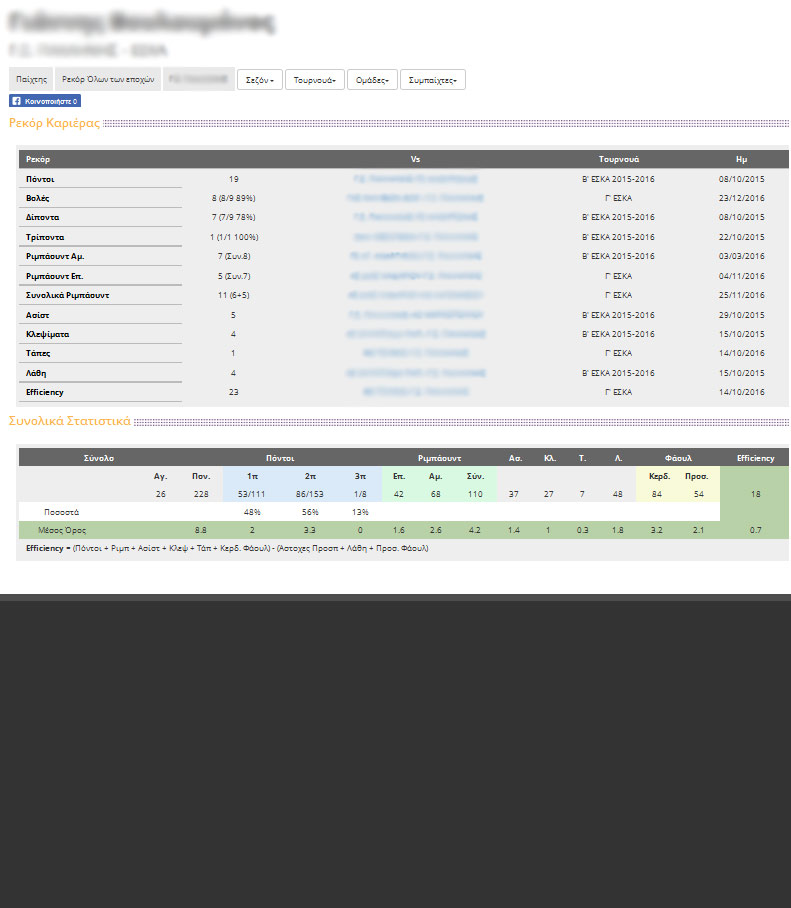
Task: Click the Συνολικά Στατιστικά section heading
Action: click(69, 421)
